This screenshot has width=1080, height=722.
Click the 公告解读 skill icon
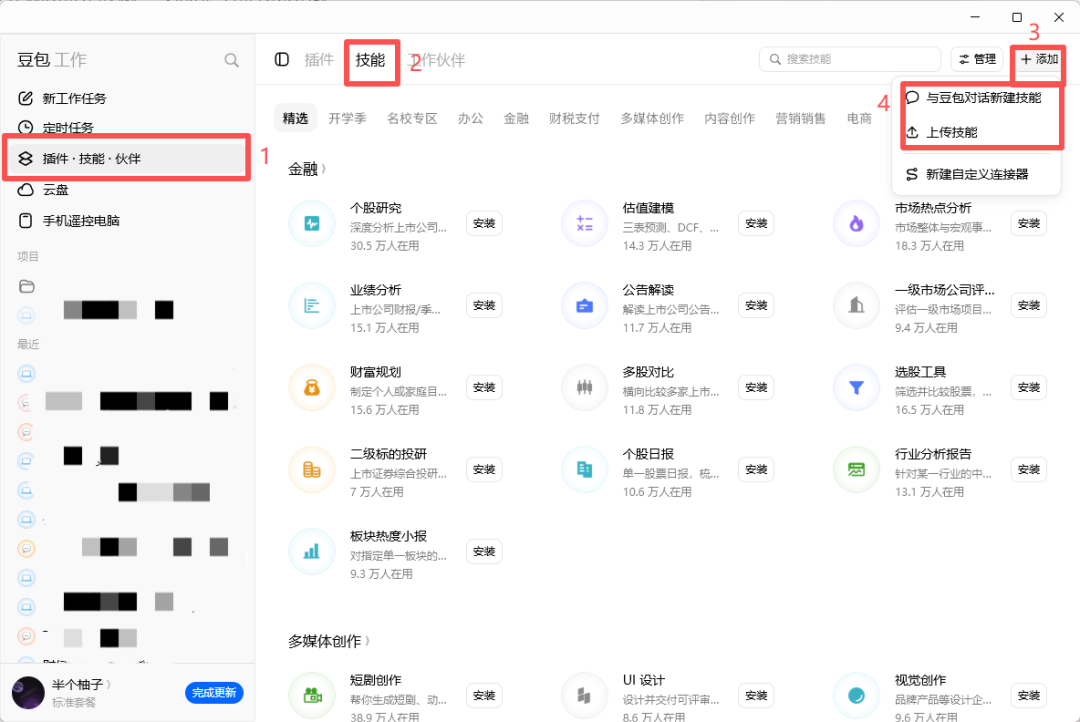point(584,305)
